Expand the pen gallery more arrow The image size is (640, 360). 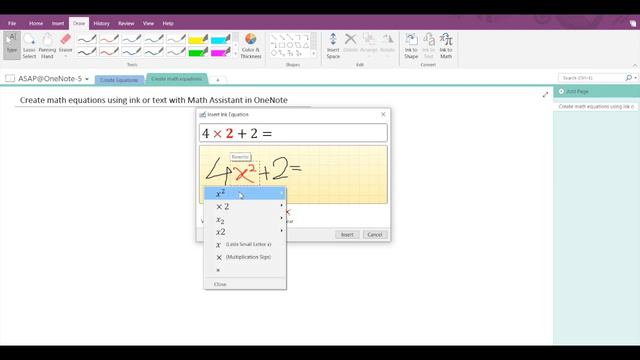(x=236, y=53)
